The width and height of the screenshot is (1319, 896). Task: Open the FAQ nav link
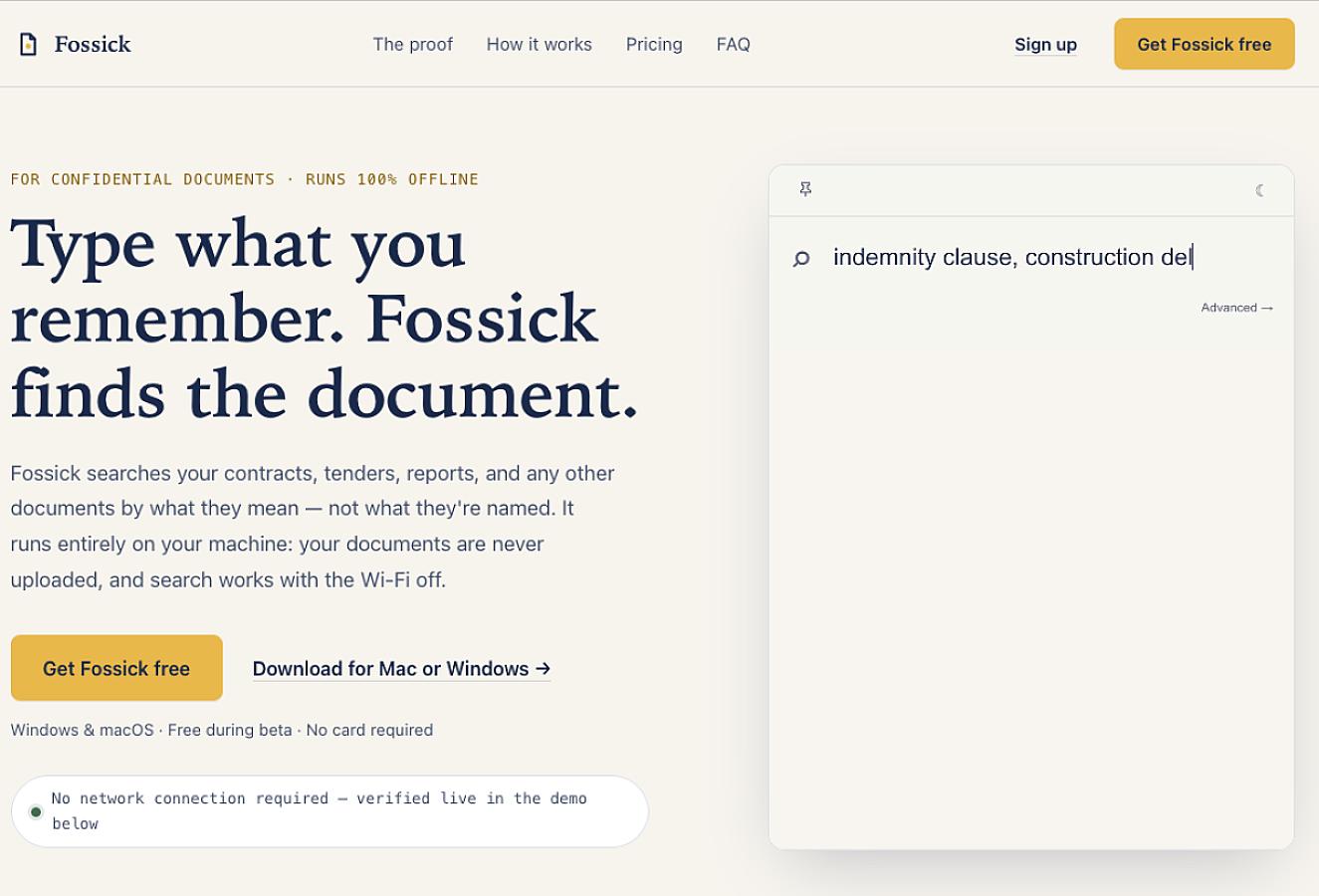click(733, 44)
